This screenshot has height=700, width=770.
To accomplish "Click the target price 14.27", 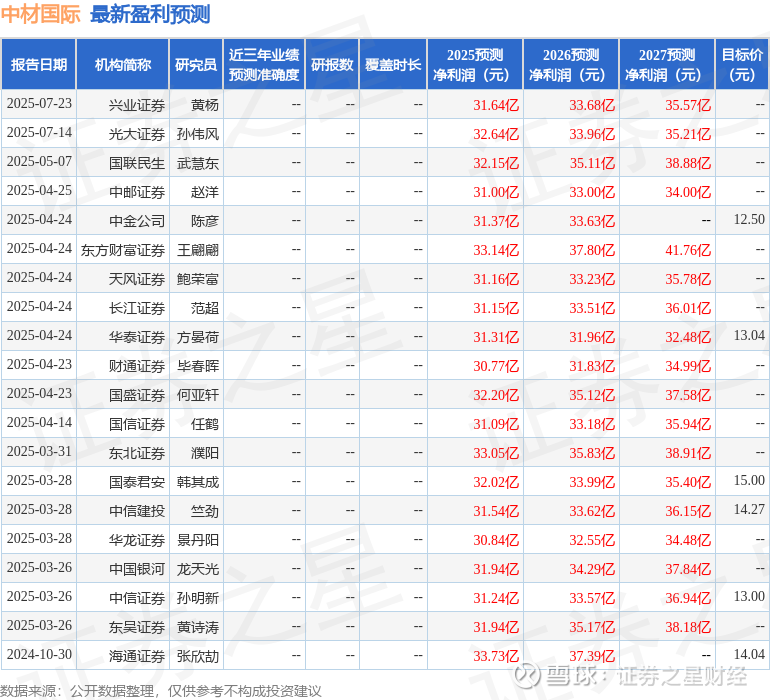I will 749,509.
